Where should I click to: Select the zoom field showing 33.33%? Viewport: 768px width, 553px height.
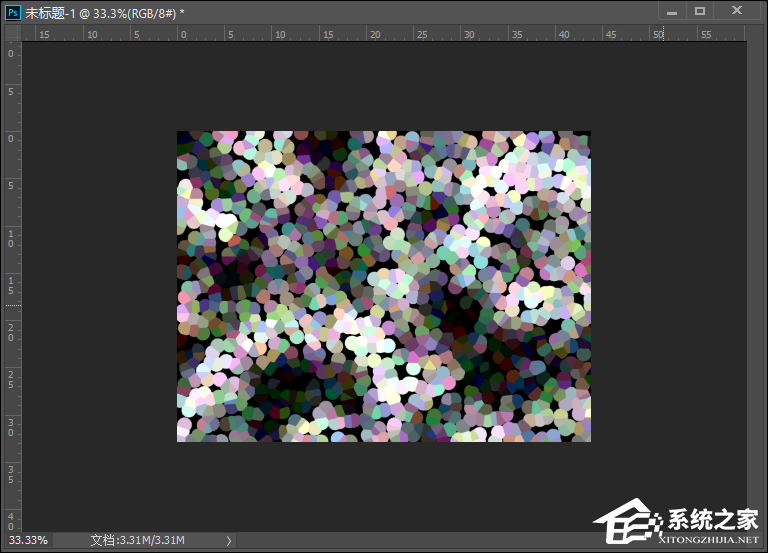pos(28,540)
